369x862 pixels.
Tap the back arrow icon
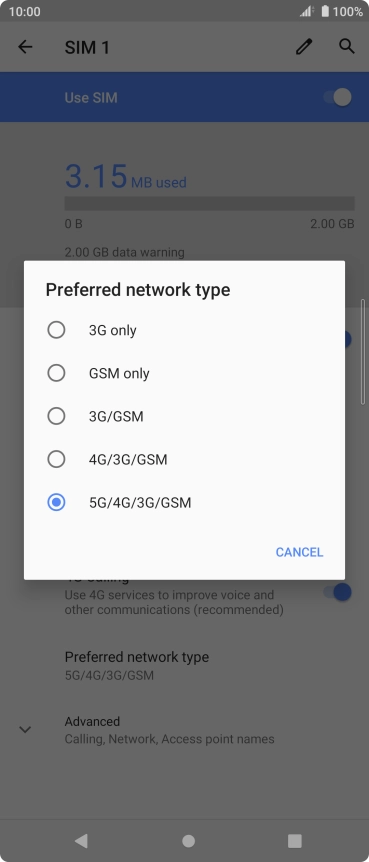point(25,47)
